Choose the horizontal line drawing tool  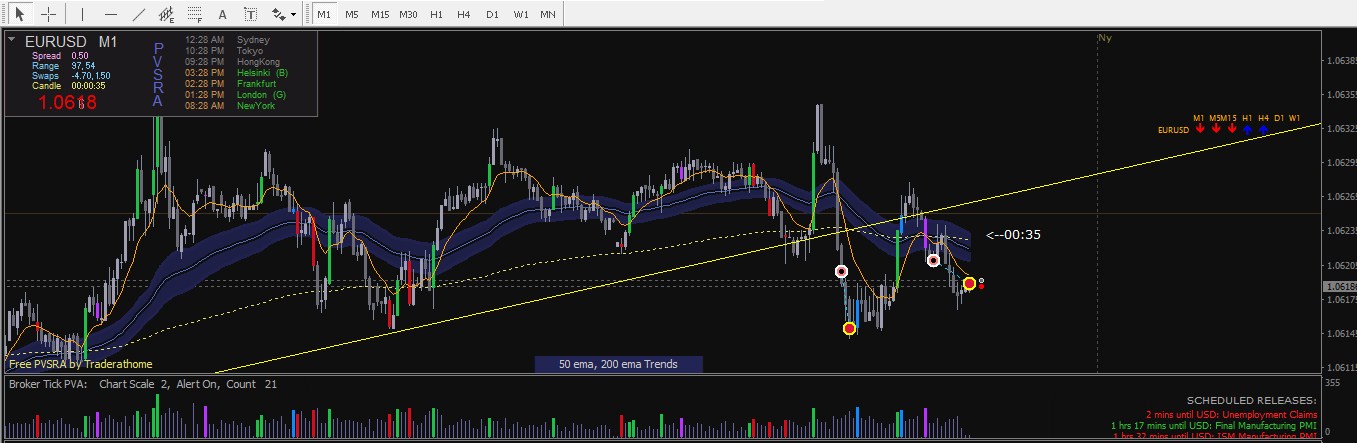(x=111, y=15)
